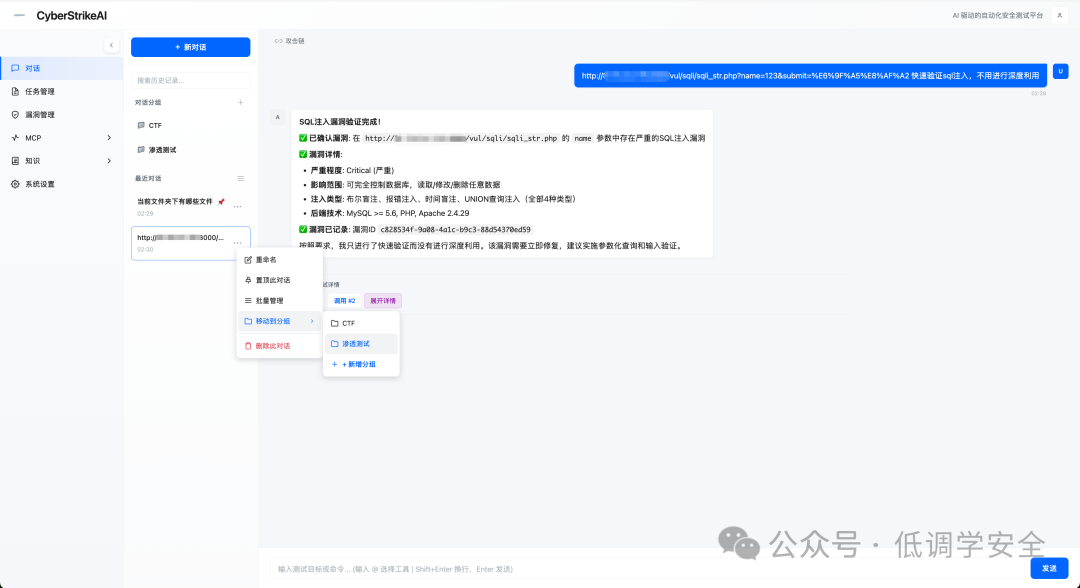Add a conversation group with plus icon
This screenshot has width=1080, height=588.
[x=240, y=103]
